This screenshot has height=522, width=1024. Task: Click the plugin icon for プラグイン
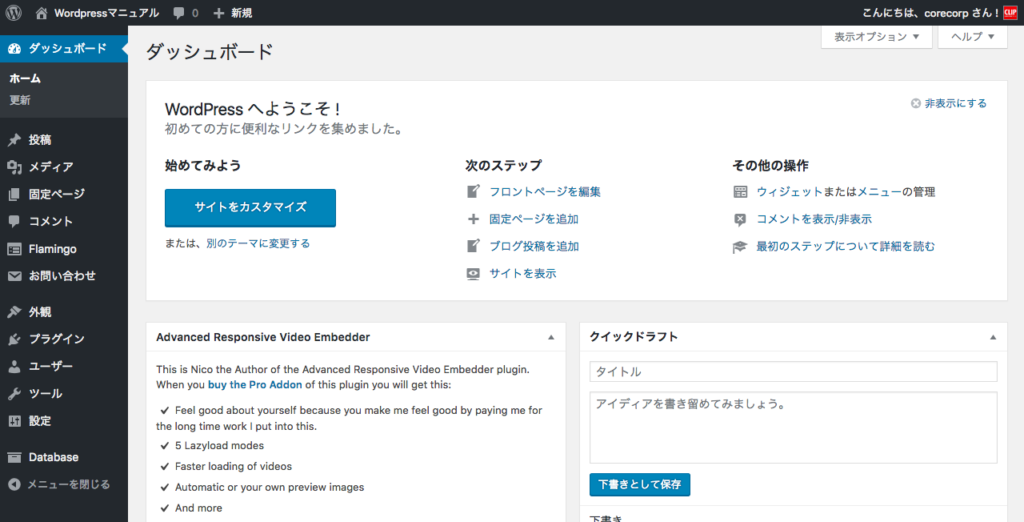coord(14,339)
